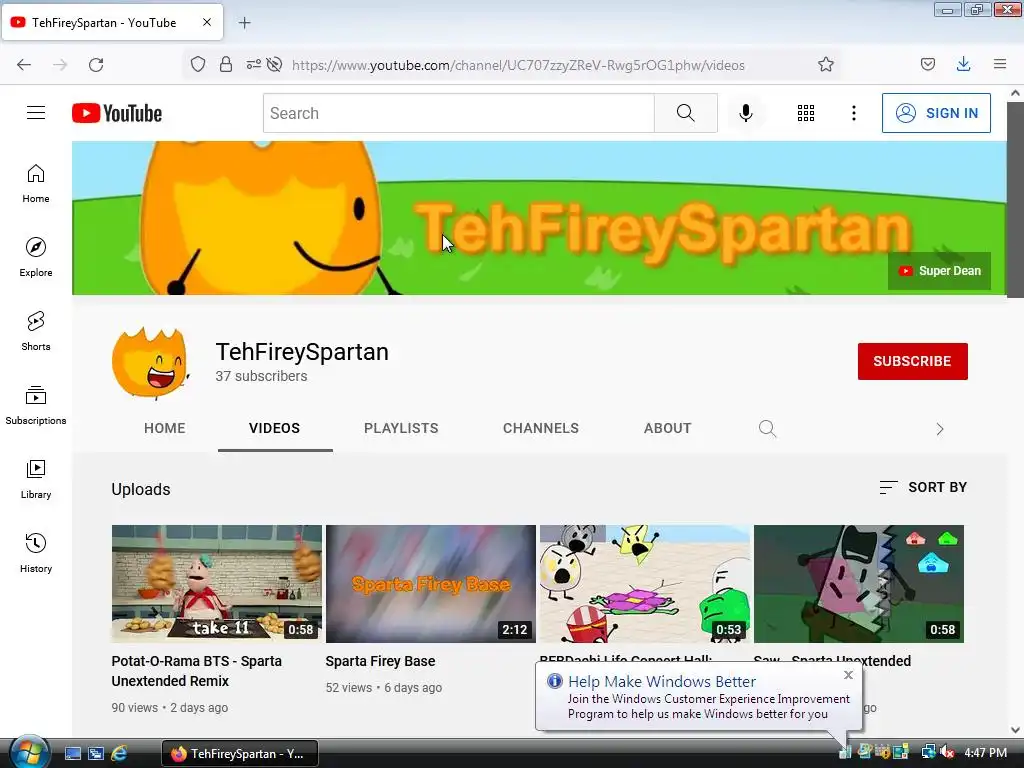Open History in the sidebar

(x=36, y=553)
